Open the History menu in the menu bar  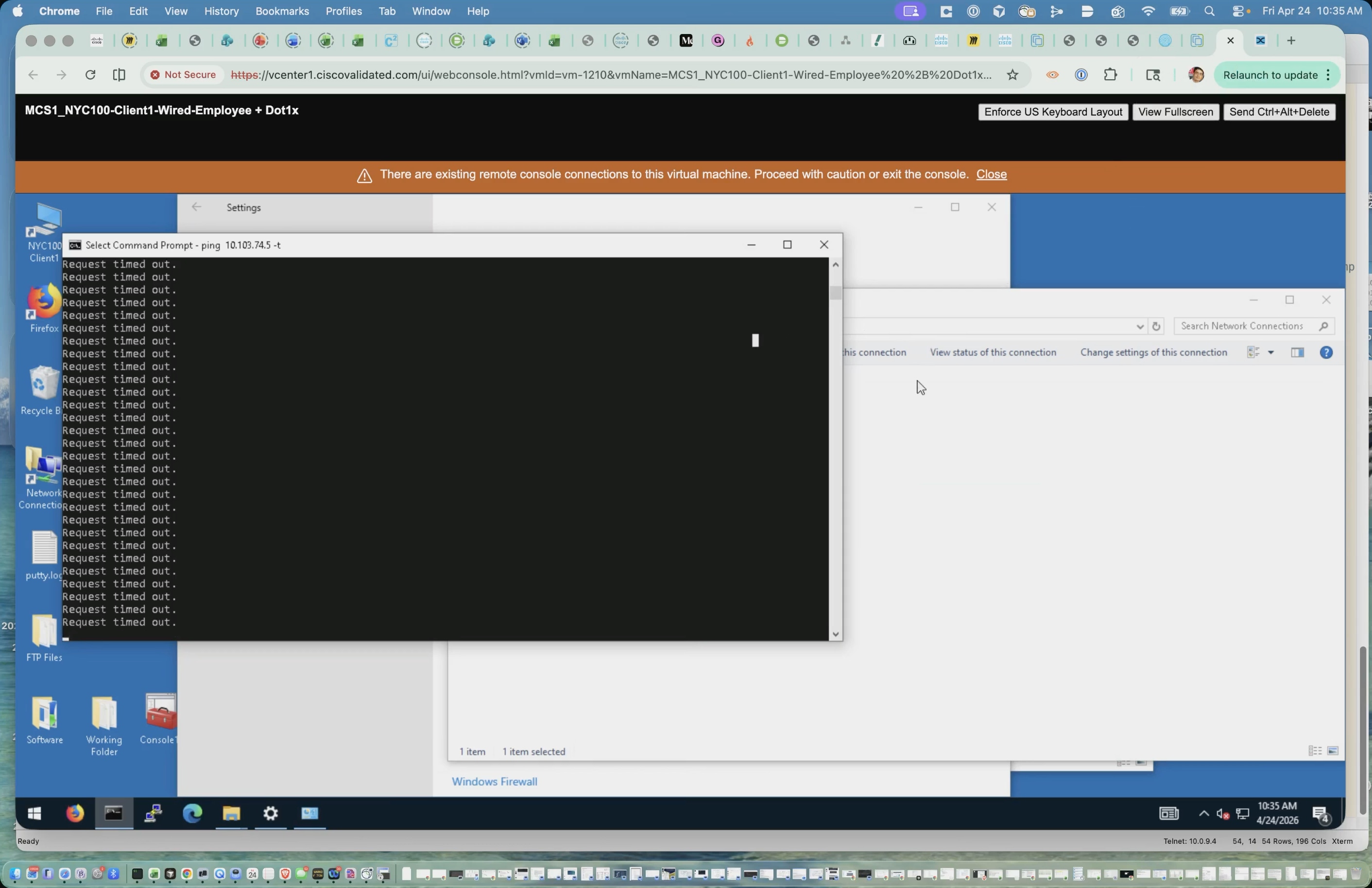(221, 11)
